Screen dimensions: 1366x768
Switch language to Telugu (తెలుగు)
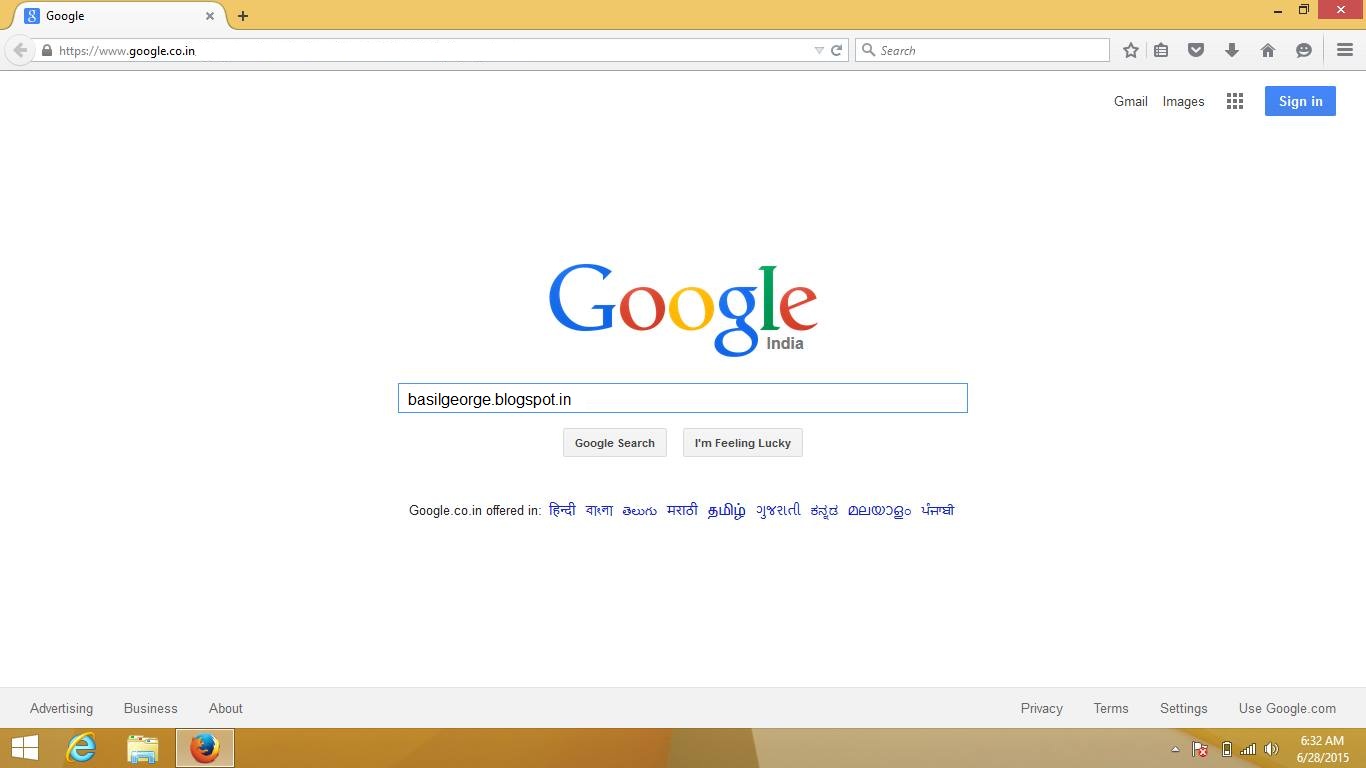(x=639, y=510)
